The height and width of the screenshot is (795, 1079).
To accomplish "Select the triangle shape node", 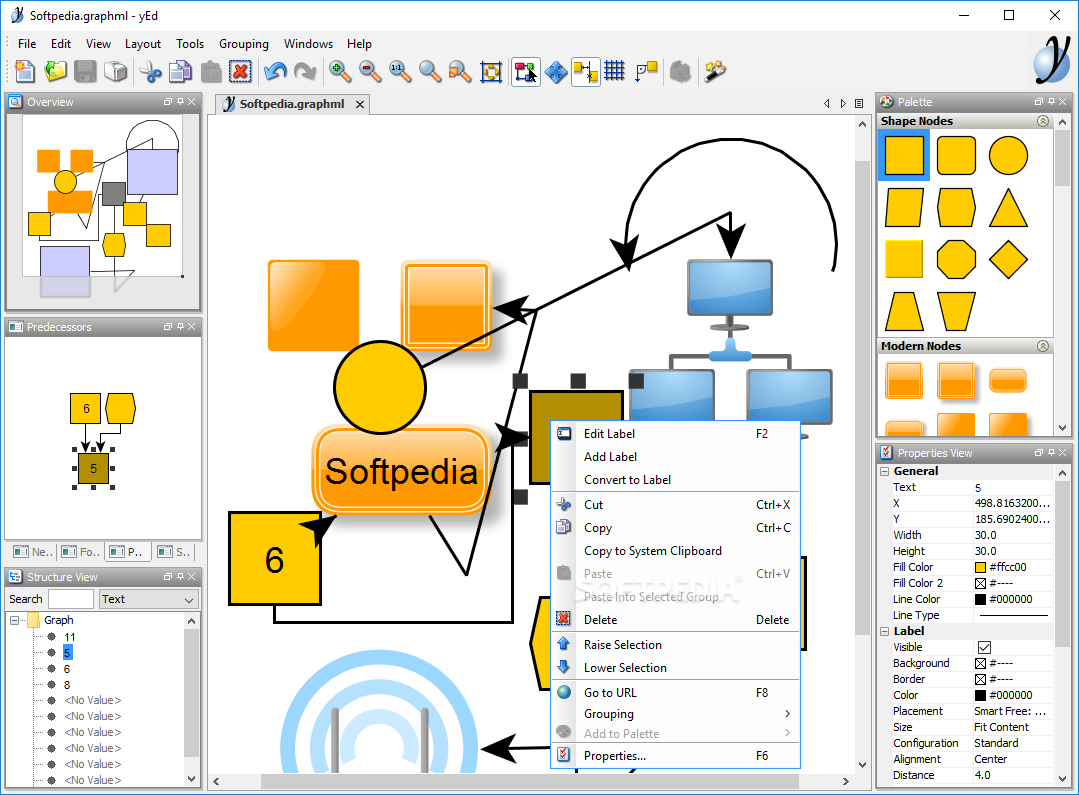I will click(1008, 208).
